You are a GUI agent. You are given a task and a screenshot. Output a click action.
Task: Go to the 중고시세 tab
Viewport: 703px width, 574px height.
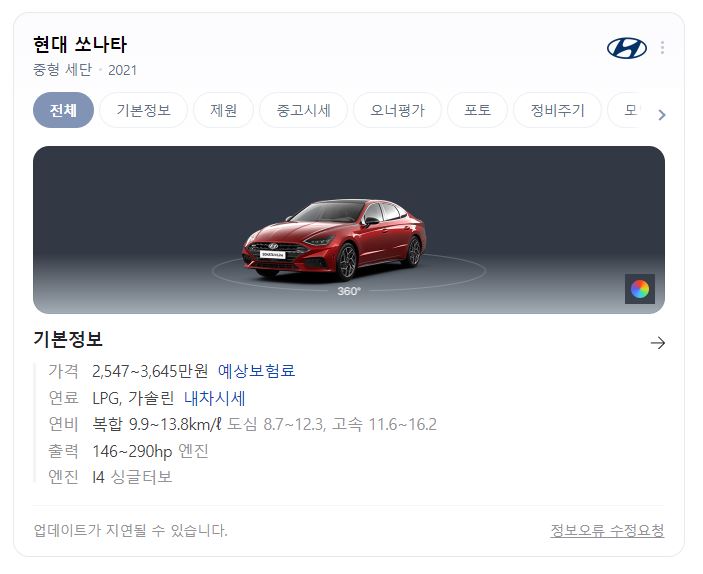(x=304, y=110)
